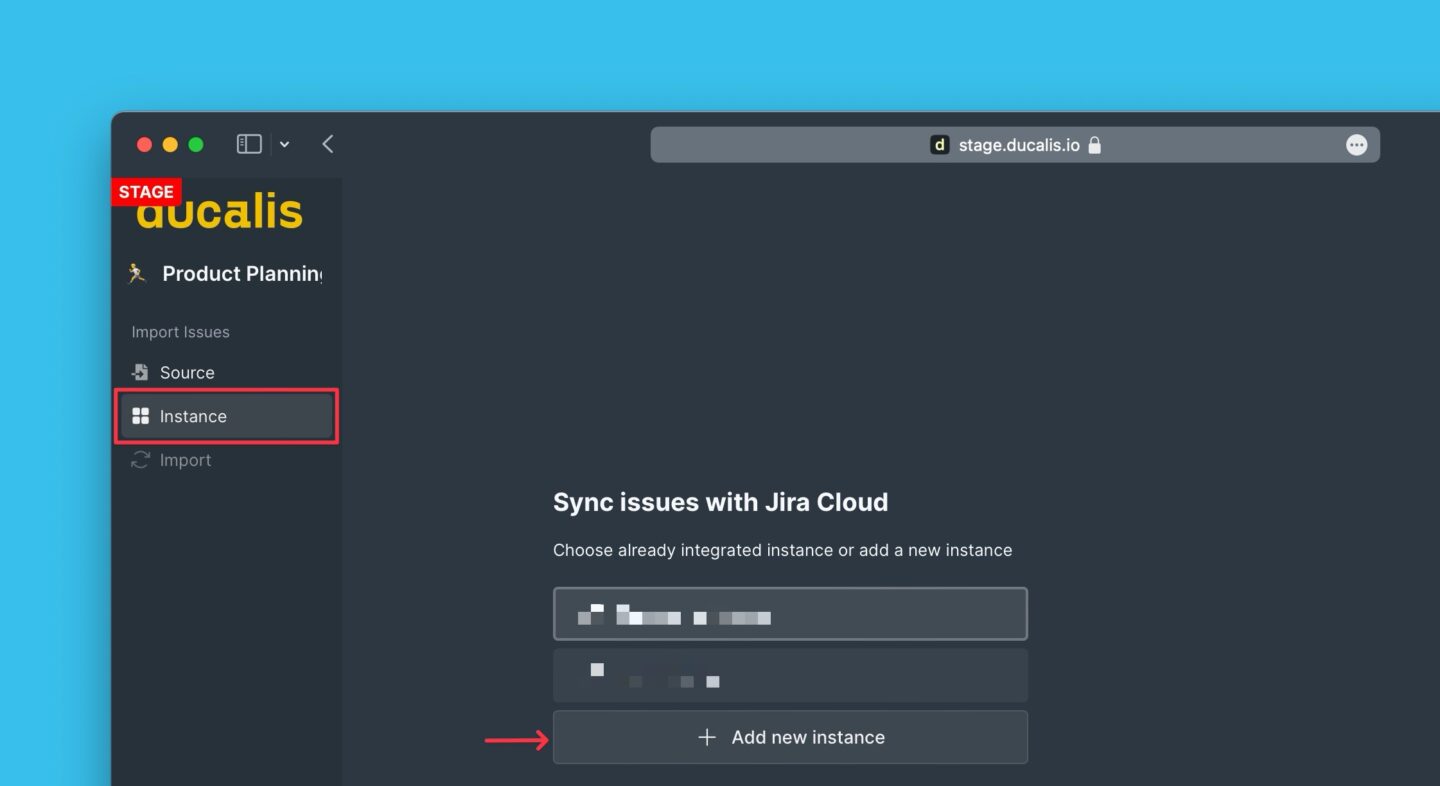1440x786 pixels.
Task: Click the Add new instance button
Action: (x=790, y=737)
